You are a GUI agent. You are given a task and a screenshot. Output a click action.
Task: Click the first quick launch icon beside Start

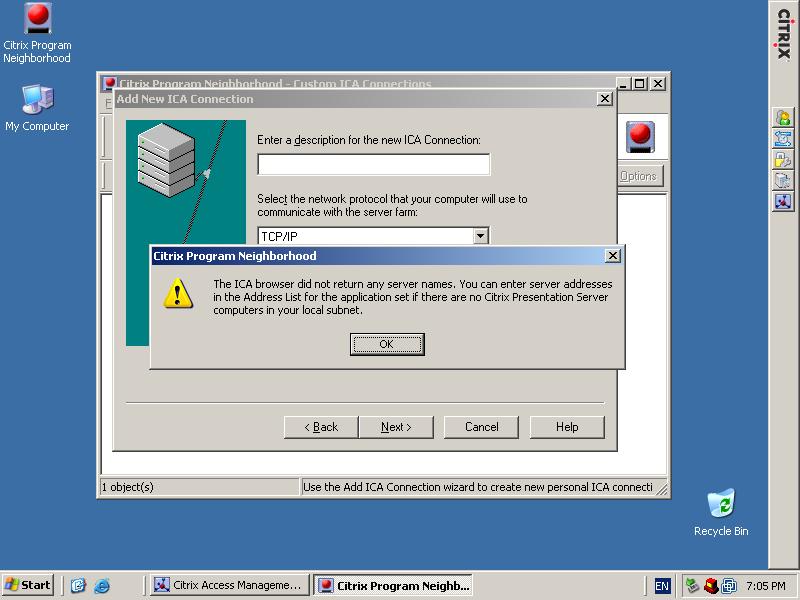click(x=78, y=585)
